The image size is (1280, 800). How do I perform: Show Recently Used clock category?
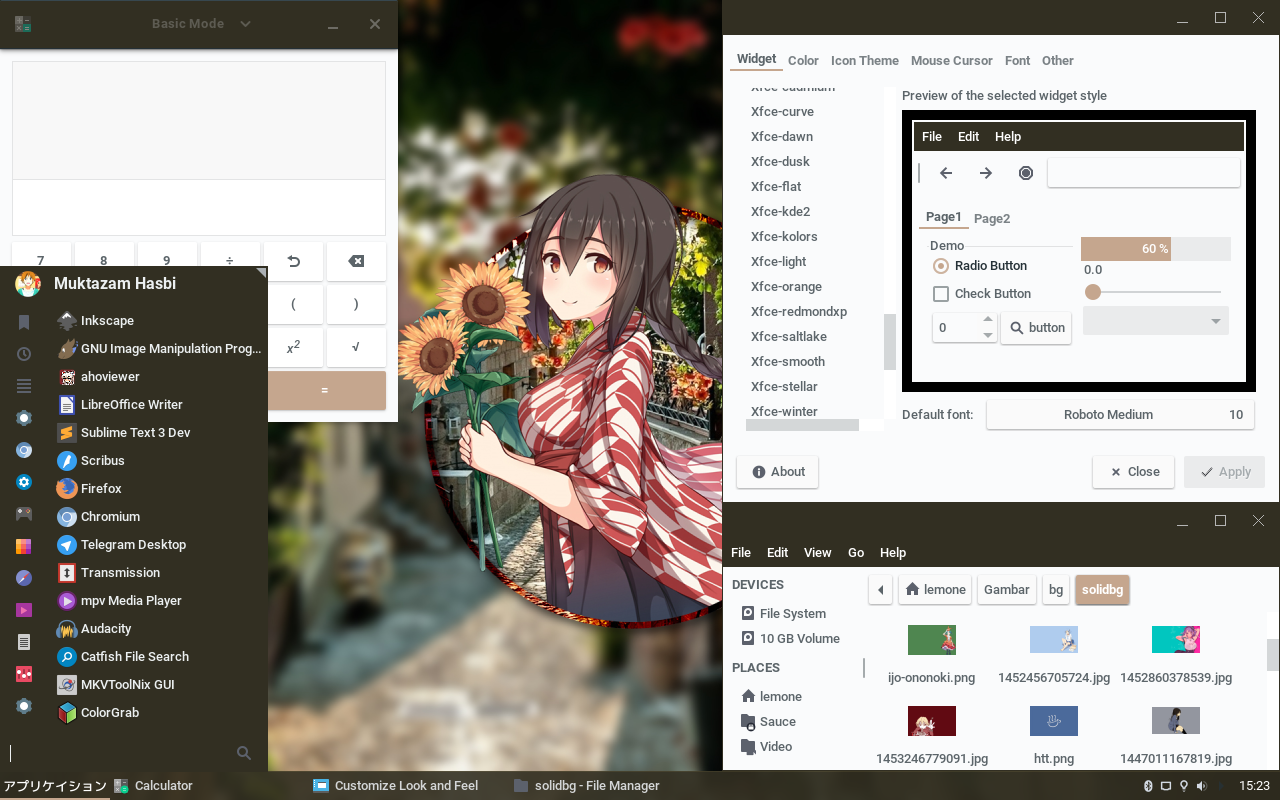(x=24, y=354)
